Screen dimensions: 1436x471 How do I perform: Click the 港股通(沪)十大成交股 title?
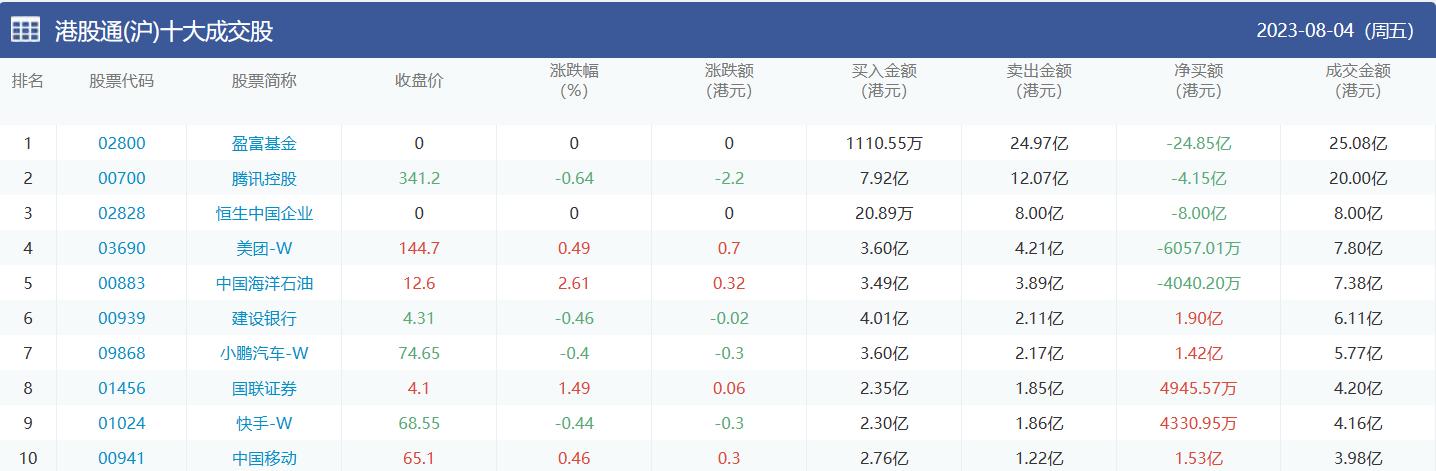tap(164, 31)
